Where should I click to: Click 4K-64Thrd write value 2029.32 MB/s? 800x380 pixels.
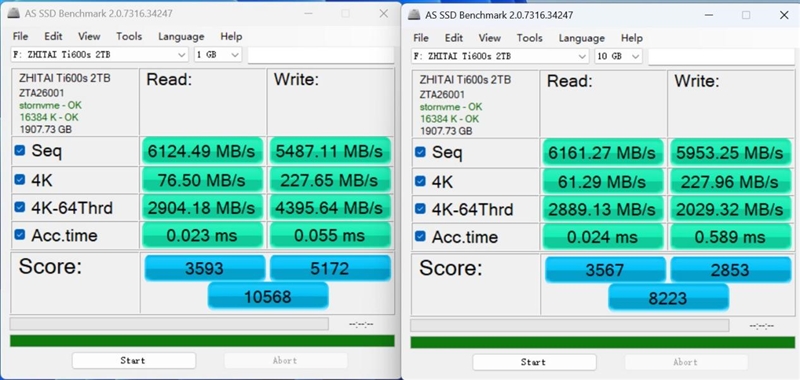(x=731, y=209)
